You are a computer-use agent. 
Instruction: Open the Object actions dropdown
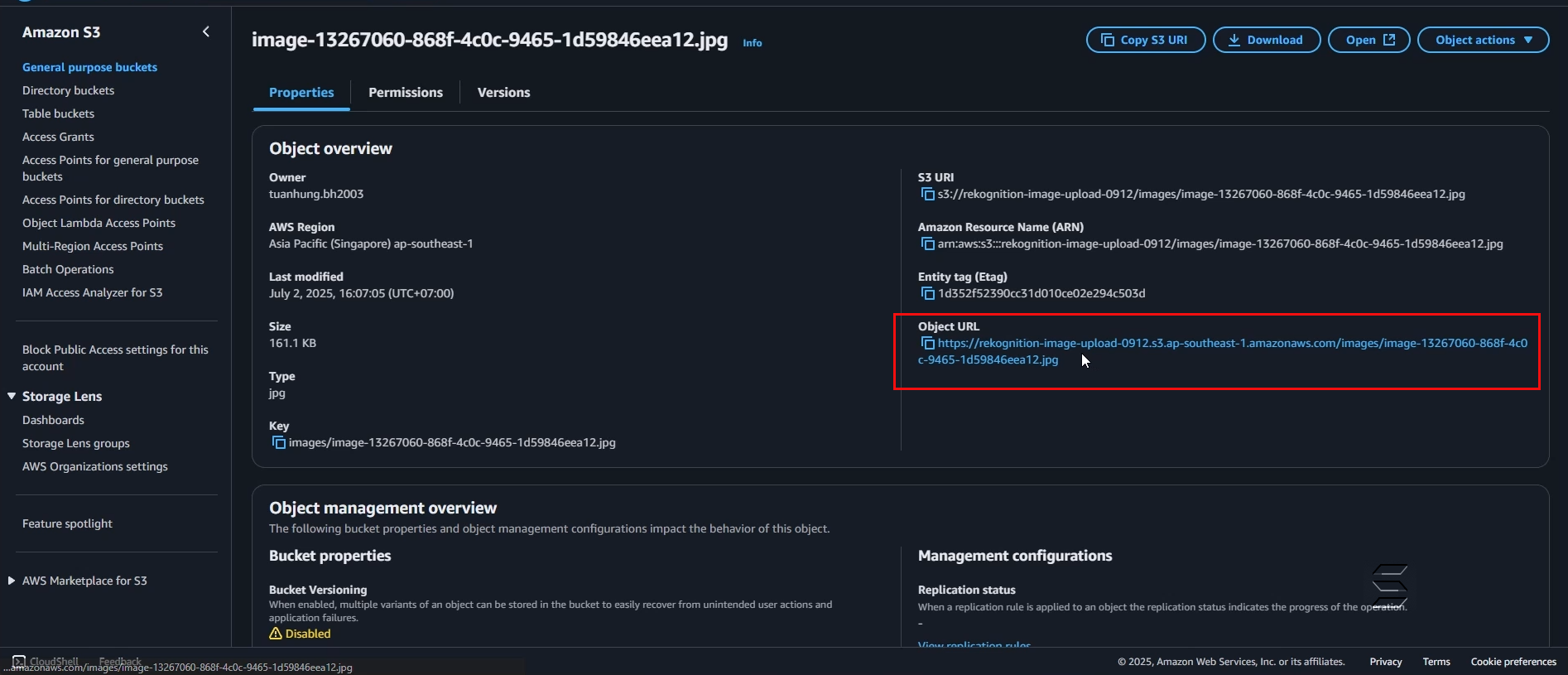1484,40
